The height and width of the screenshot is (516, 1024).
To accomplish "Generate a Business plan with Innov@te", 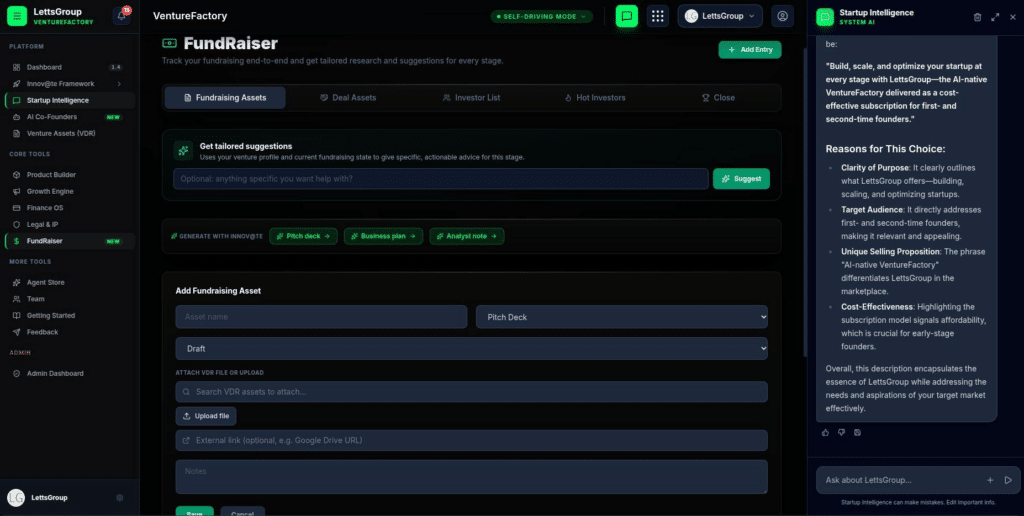I will click(x=383, y=236).
